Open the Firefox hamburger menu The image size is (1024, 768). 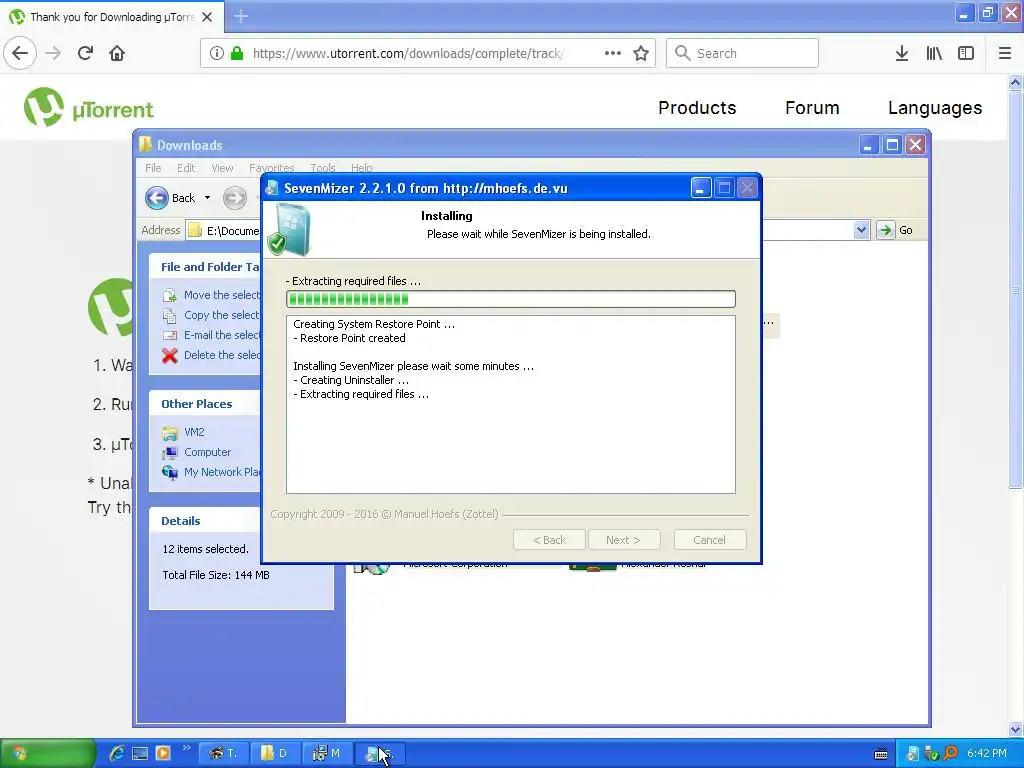pos(1004,53)
